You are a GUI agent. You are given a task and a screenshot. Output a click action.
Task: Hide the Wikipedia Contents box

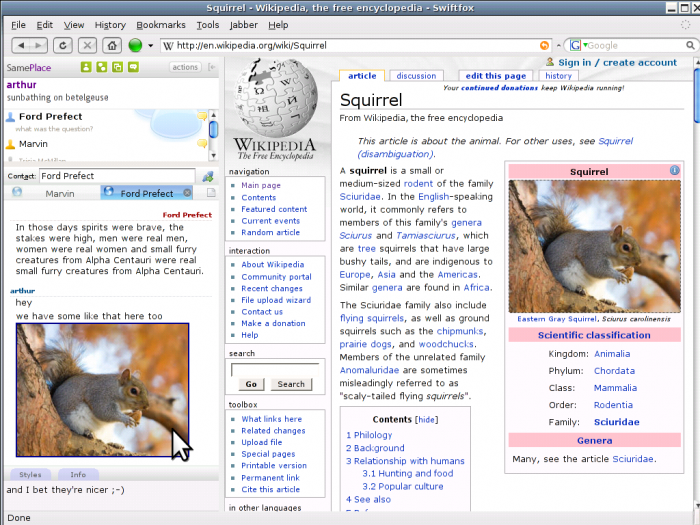tap(427, 420)
